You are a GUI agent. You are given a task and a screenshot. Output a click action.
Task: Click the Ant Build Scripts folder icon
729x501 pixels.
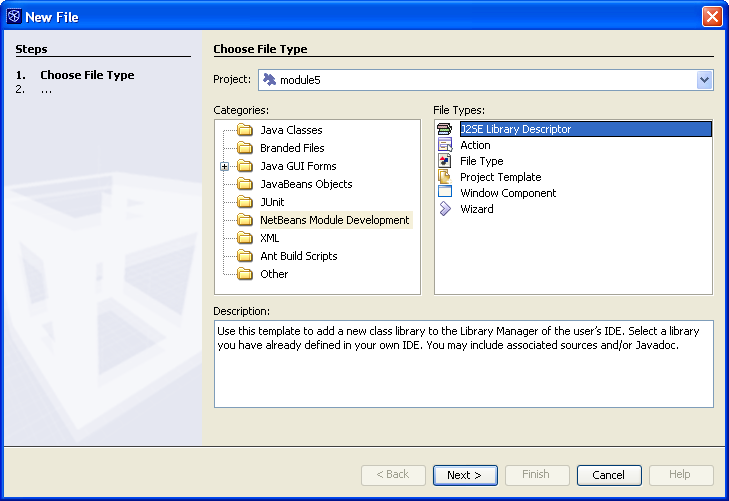point(245,256)
